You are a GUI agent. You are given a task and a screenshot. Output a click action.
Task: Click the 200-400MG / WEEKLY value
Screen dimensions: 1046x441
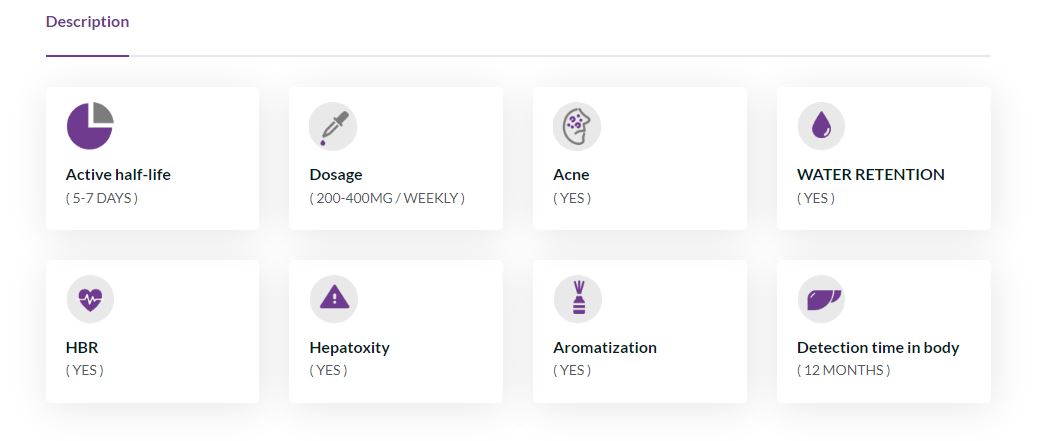[x=387, y=198]
